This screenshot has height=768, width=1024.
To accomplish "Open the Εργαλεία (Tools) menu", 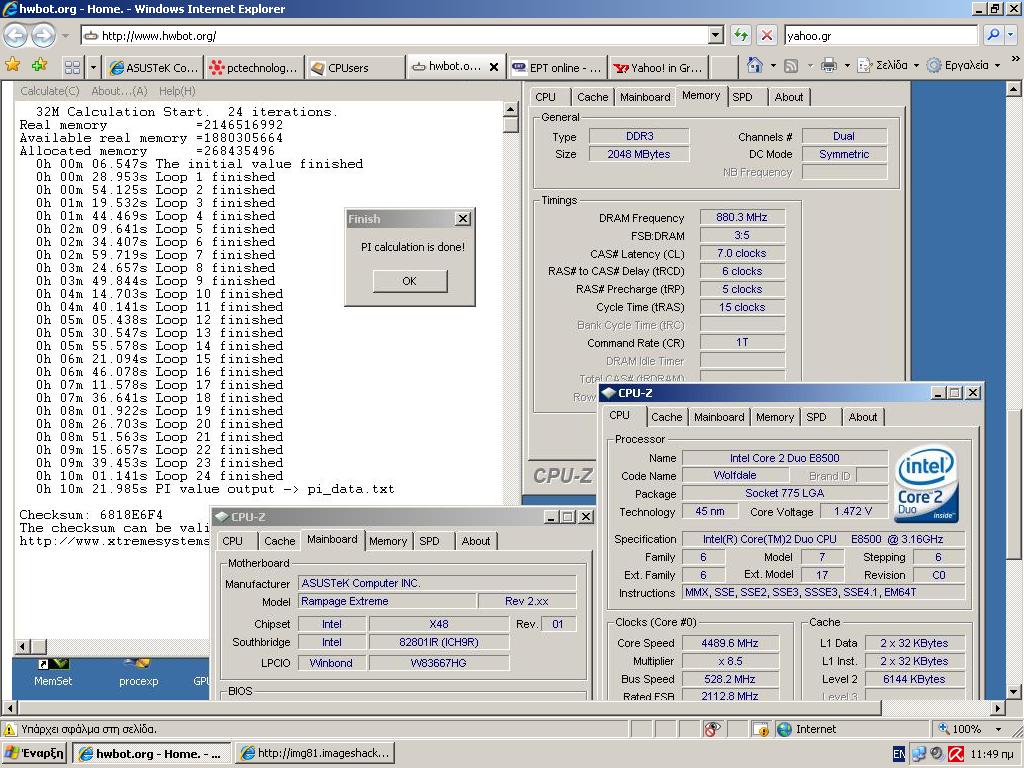I will [x=963, y=65].
